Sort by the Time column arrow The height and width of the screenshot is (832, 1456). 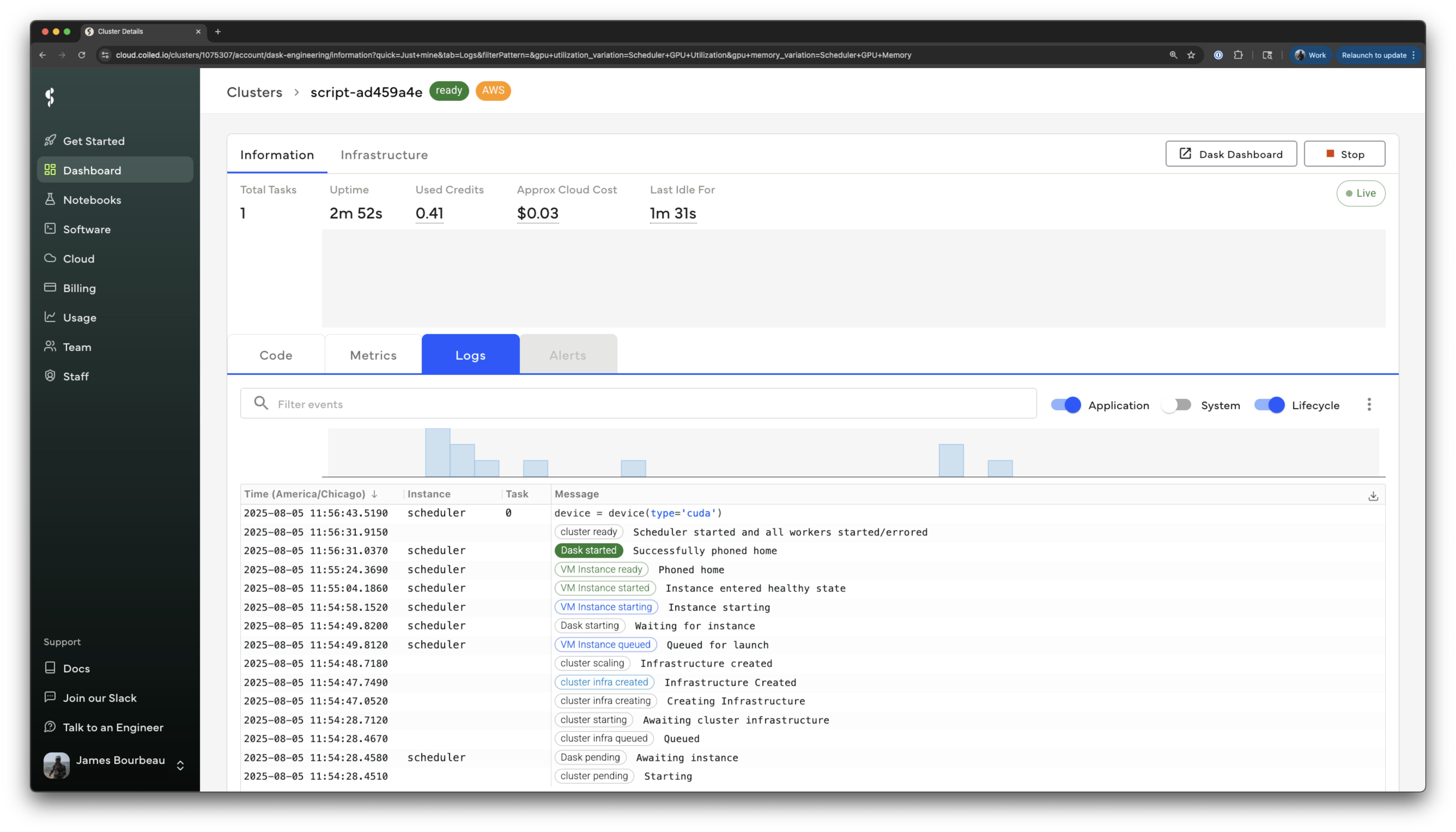pos(374,494)
